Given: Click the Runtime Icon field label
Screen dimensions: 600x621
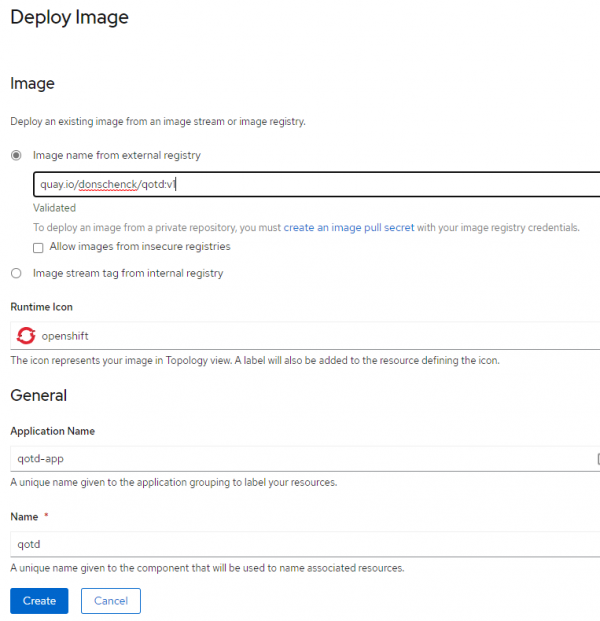Looking at the screenshot, I should (41, 307).
